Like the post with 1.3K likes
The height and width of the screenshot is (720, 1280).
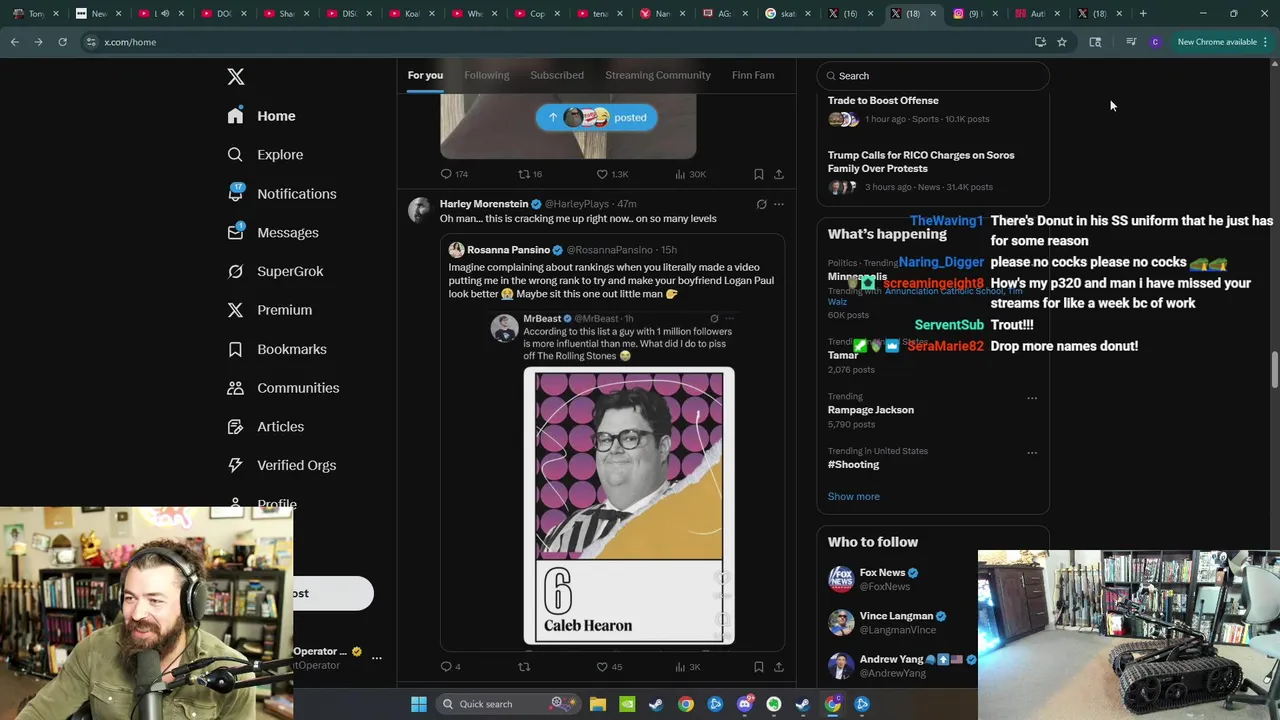[612, 174]
